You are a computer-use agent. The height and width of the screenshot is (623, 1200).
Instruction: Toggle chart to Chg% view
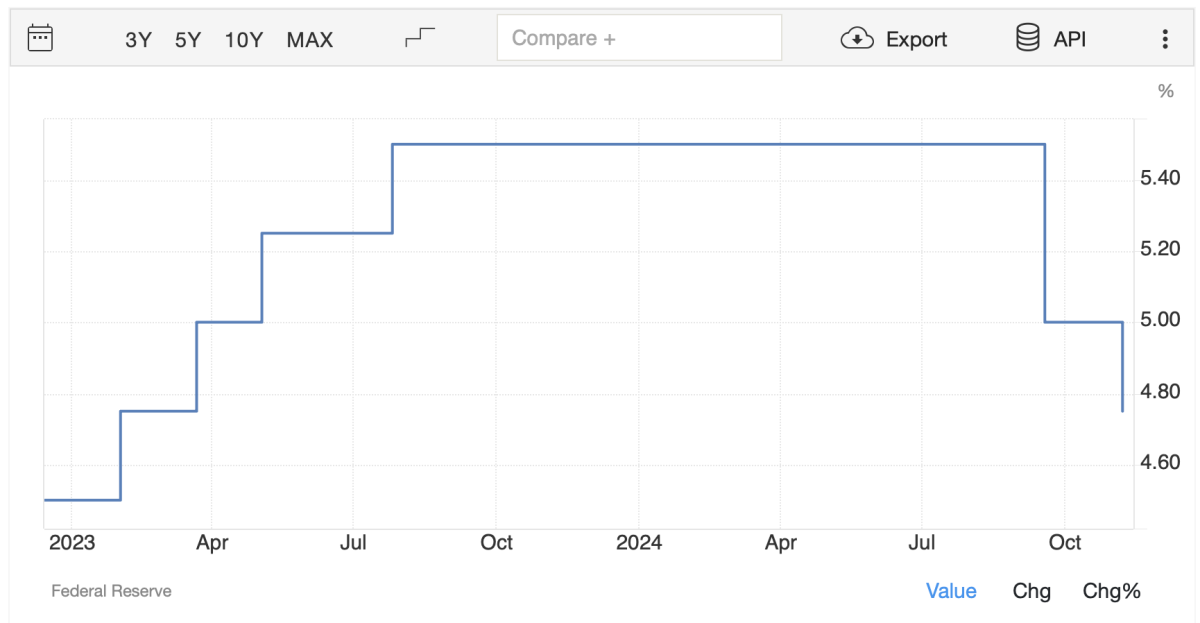pyautogui.click(x=1111, y=591)
